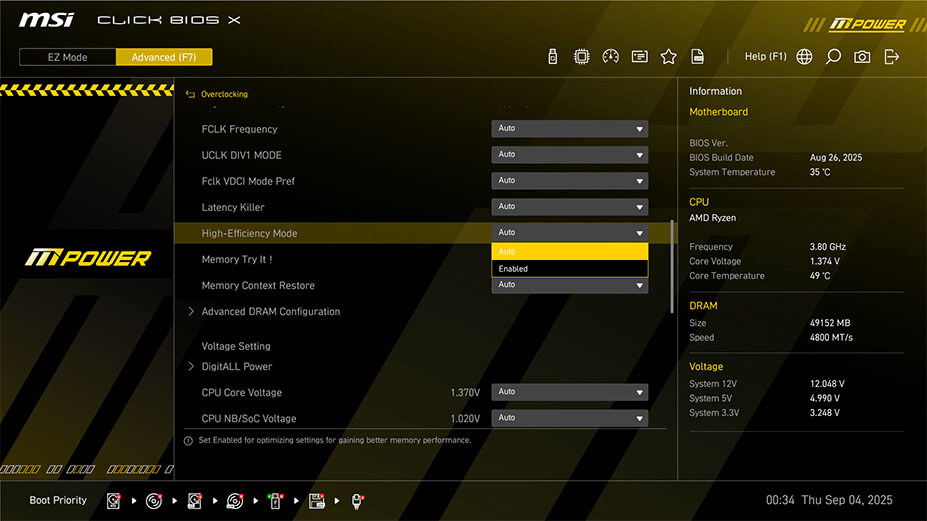
Task: Select the fourth boot icon, USB optical disc
Action: pyautogui.click(x=235, y=501)
